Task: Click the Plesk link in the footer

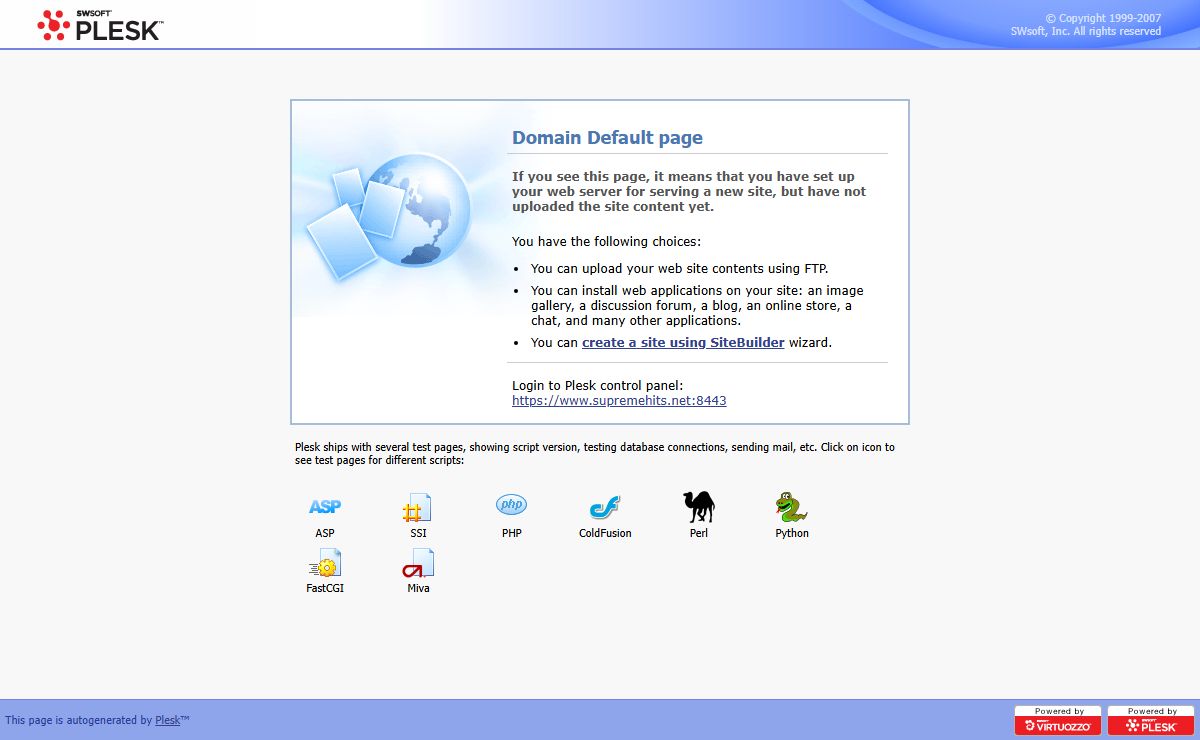Action: [x=168, y=720]
